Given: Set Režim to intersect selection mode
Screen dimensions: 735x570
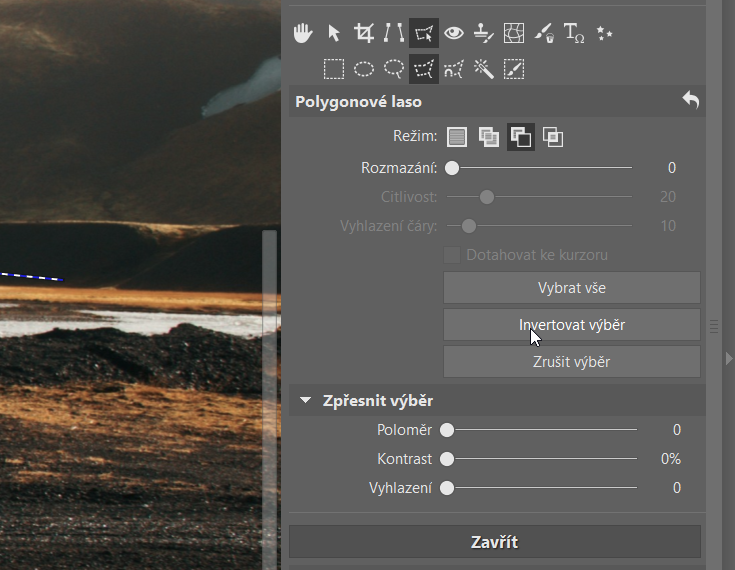Looking at the screenshot, I should point(552,137).
